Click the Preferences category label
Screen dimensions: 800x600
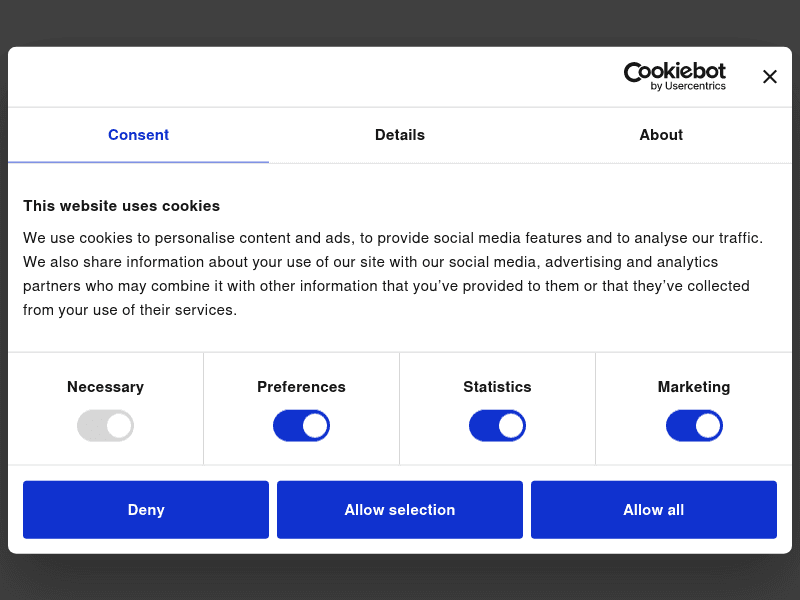[x=301, y=387]
